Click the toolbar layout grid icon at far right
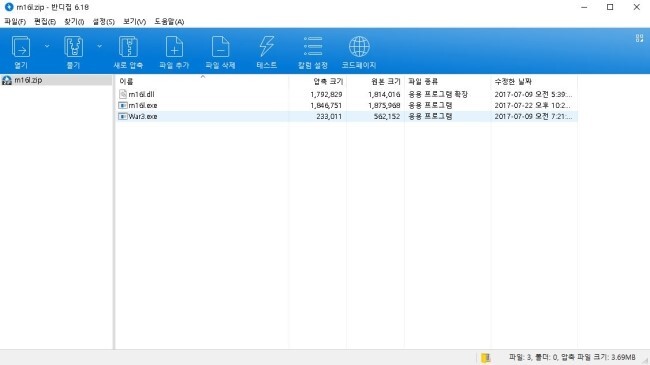 [639, 38]
